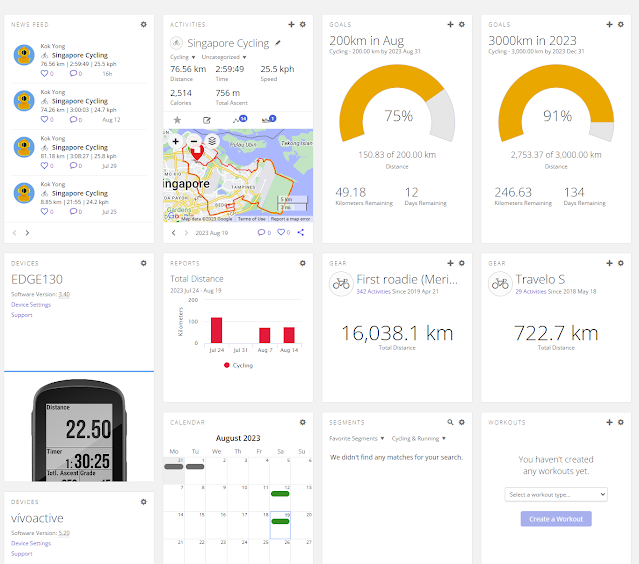Viewport: 639px width, 564px height.
Task: Add a workout with Workouts plus icon
Action: click(609, 422)
